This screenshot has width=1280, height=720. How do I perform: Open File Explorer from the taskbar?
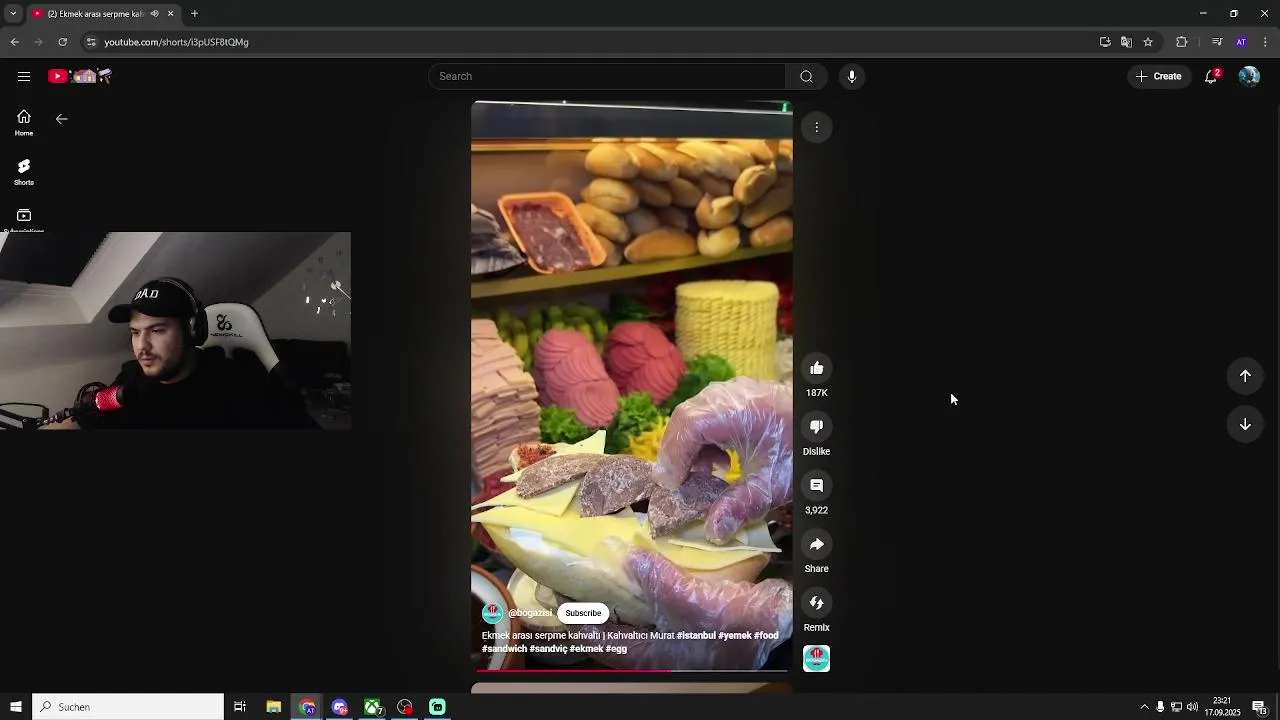click(274, 707)
